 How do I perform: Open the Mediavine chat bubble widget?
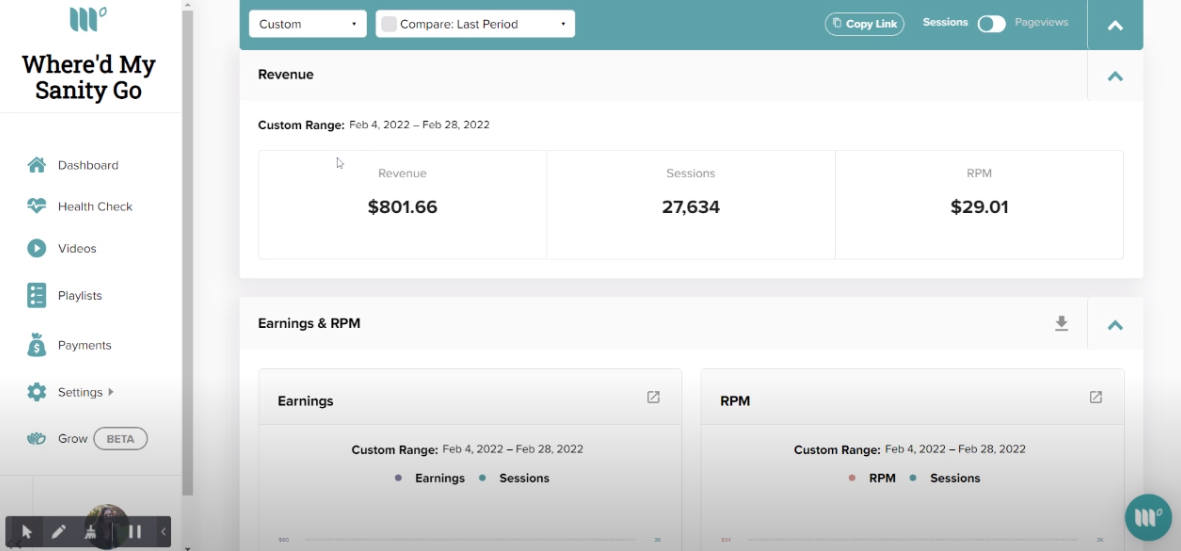(1148, 517)
